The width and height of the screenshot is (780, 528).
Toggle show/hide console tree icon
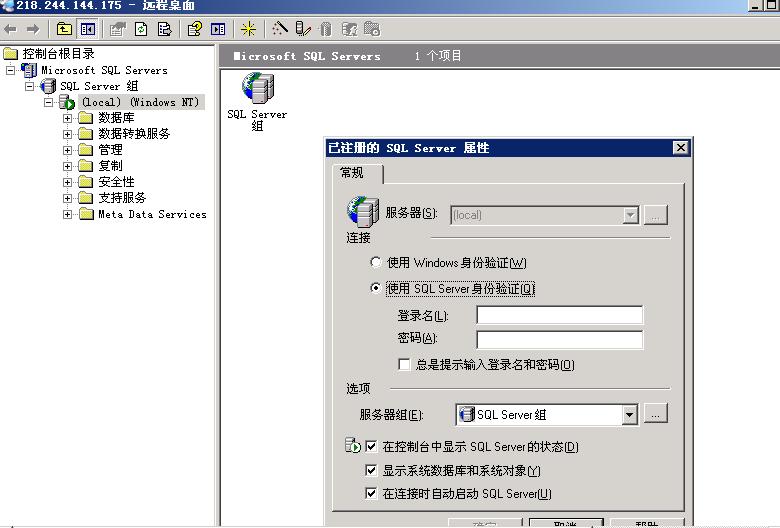[88, 29]
